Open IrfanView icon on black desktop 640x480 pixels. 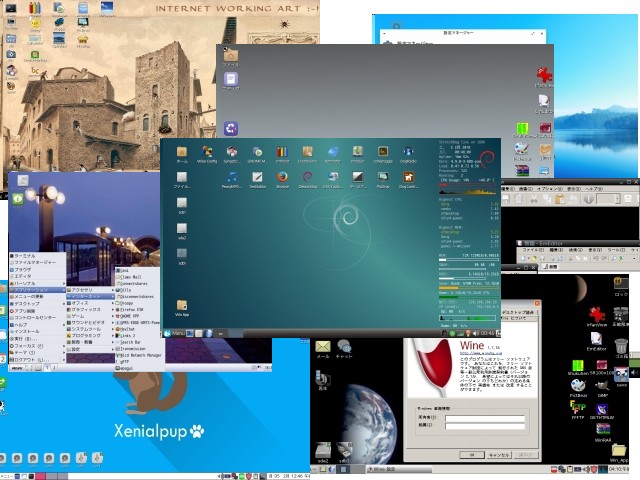597,315
